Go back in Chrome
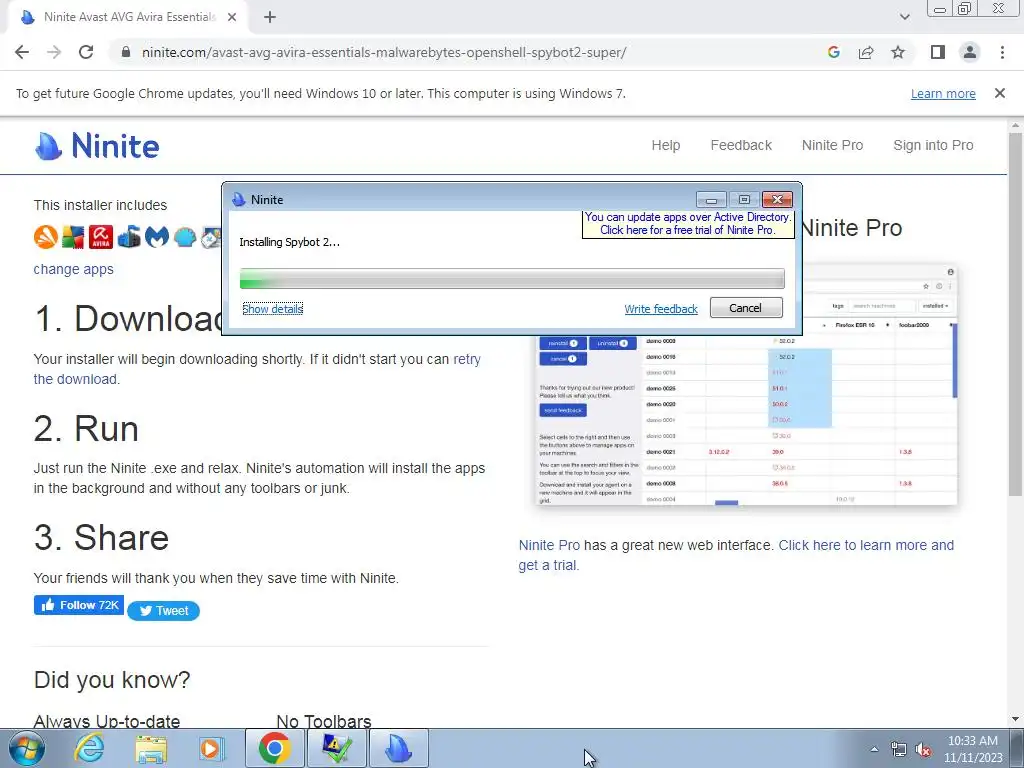The width and height of the screenshot is (1024, 768). coord(22,52)
